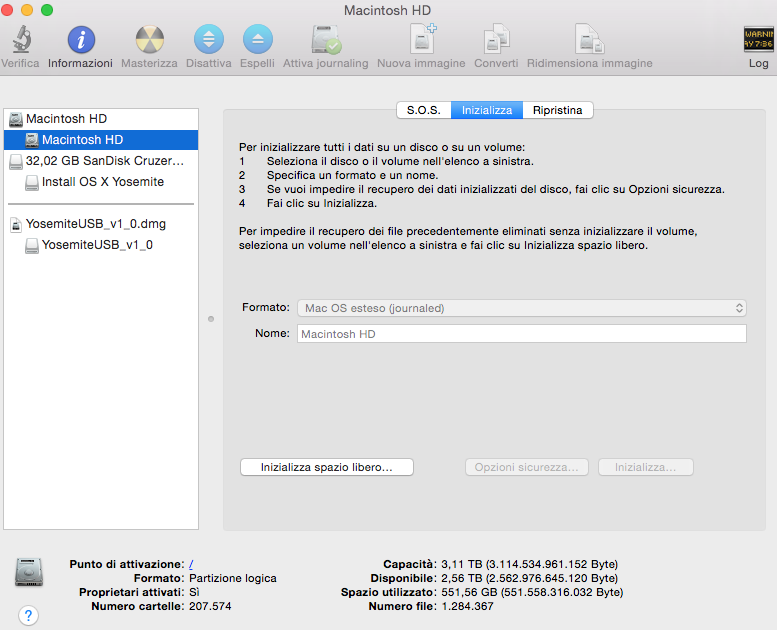Click the Converti toolbar icon
Image resolution: width=777 pixels, height=630 pixels.
point(497,39)
